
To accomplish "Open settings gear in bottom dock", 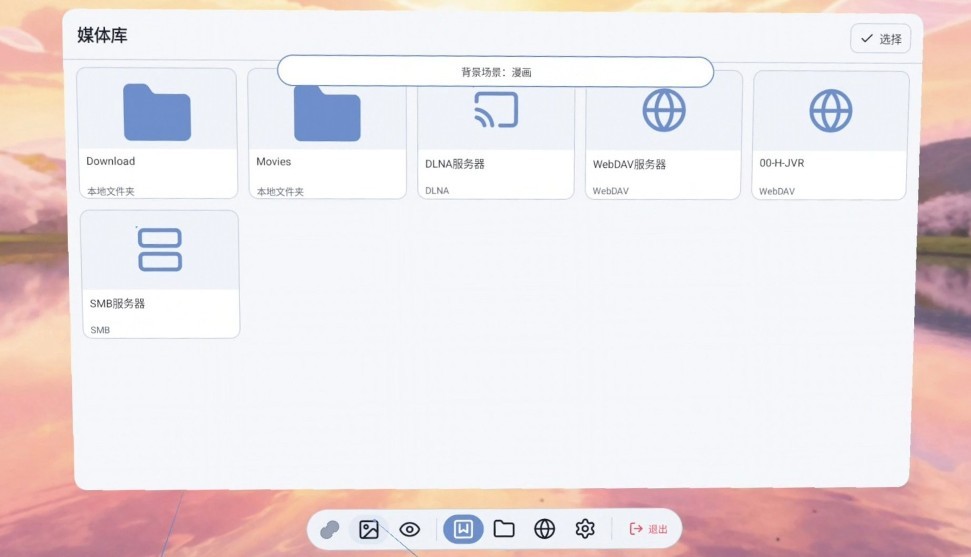I will pos(585,529).
